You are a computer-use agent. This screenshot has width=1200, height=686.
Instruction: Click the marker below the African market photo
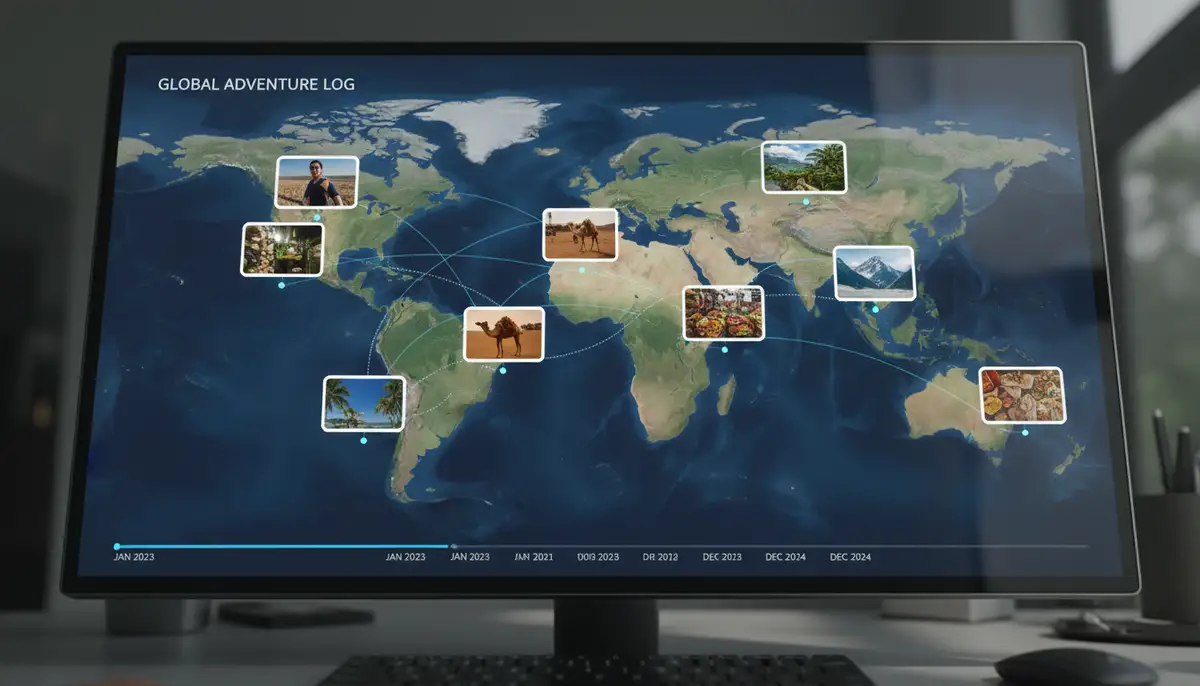tap(724, 349)
